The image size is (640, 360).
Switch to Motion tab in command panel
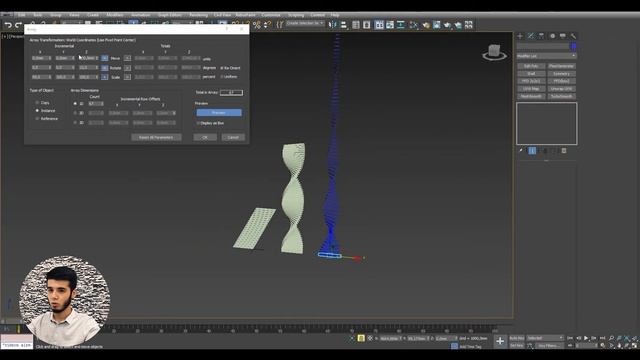pyautogui.click(x=552, y=36)
